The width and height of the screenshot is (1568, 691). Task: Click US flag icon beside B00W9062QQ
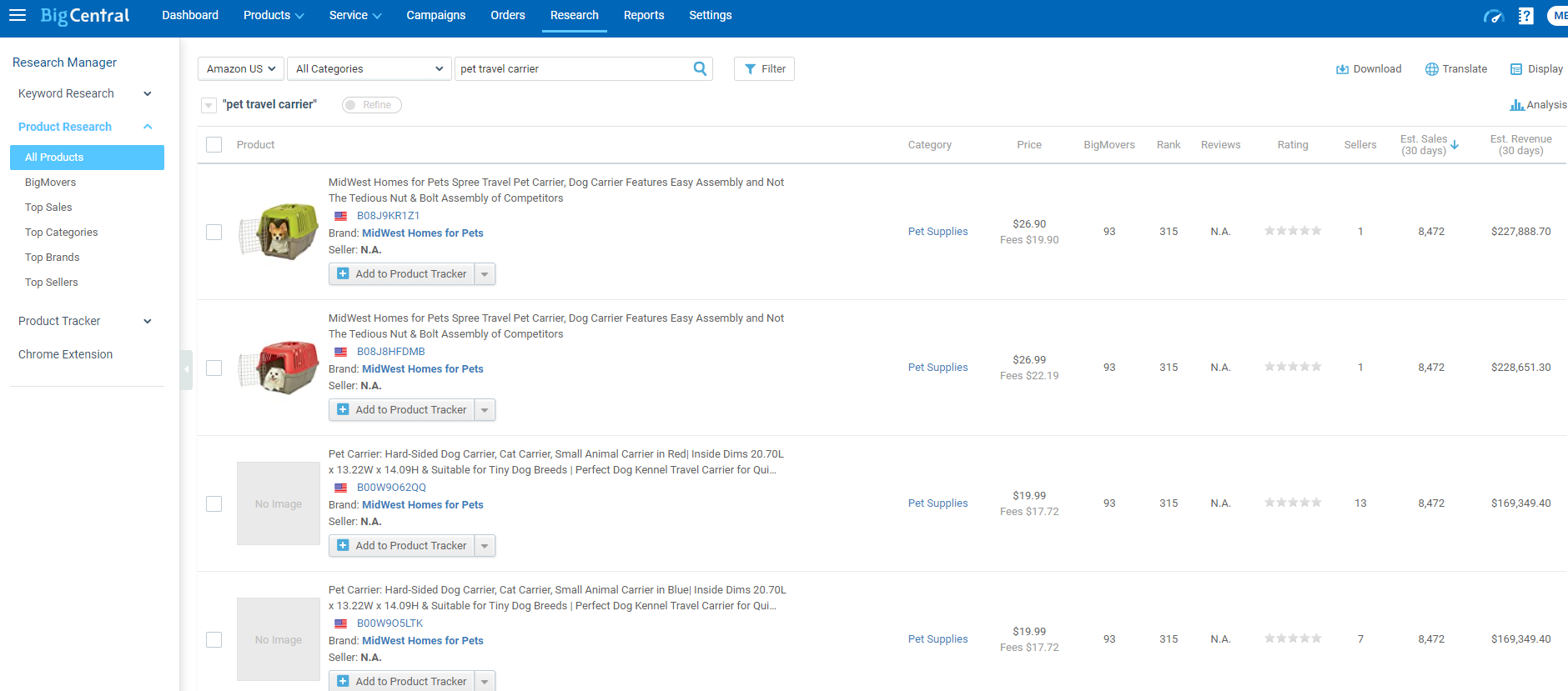[341, 488]
